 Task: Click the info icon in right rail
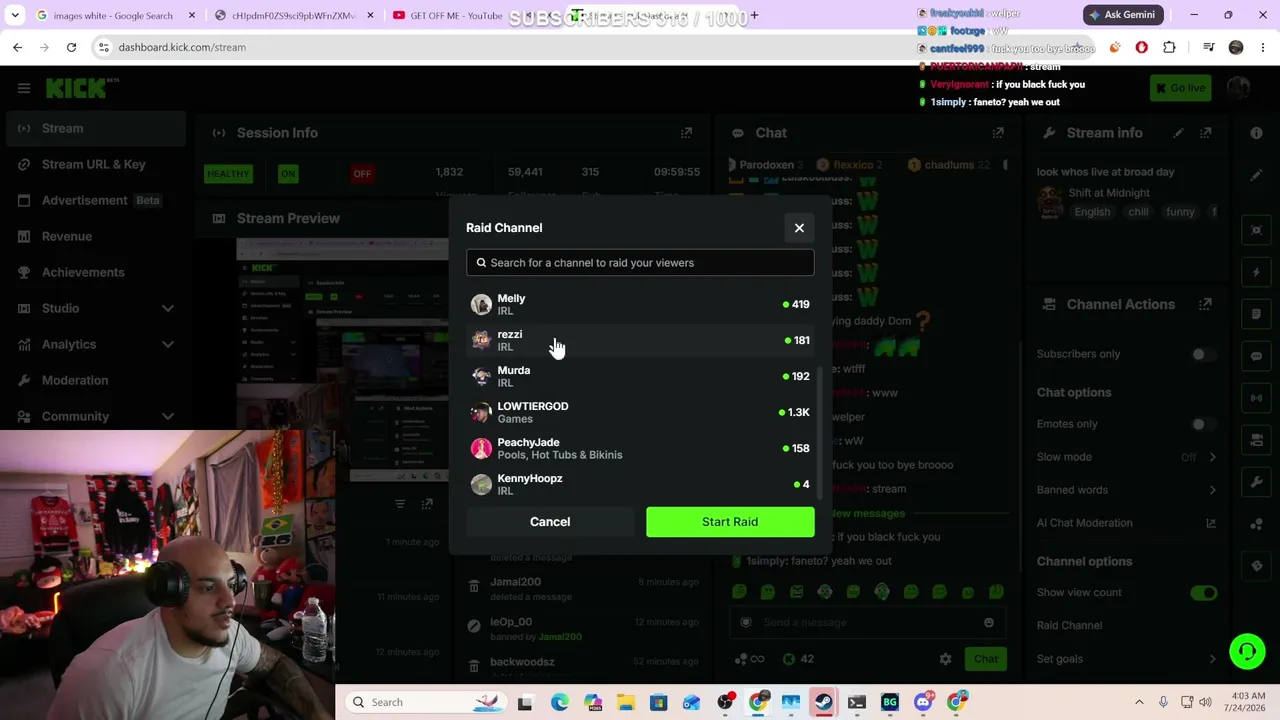click(1256, 133)
